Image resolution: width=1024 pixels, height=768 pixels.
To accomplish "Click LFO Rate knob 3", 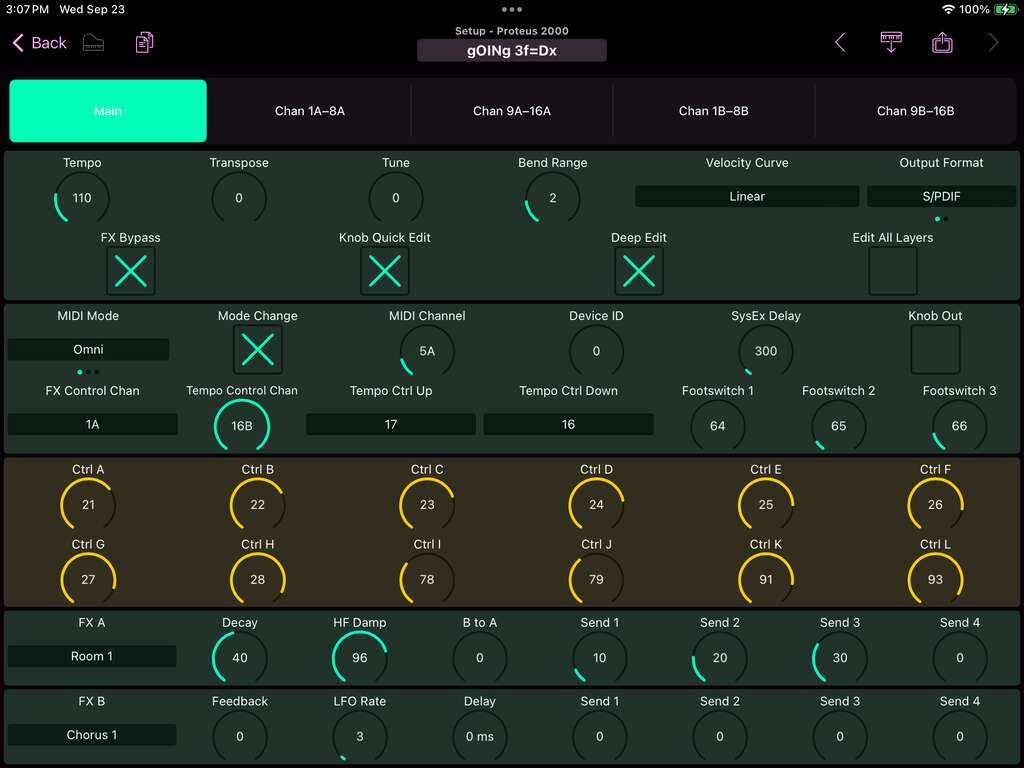I will pyautogui.click(x=360, y=736).
